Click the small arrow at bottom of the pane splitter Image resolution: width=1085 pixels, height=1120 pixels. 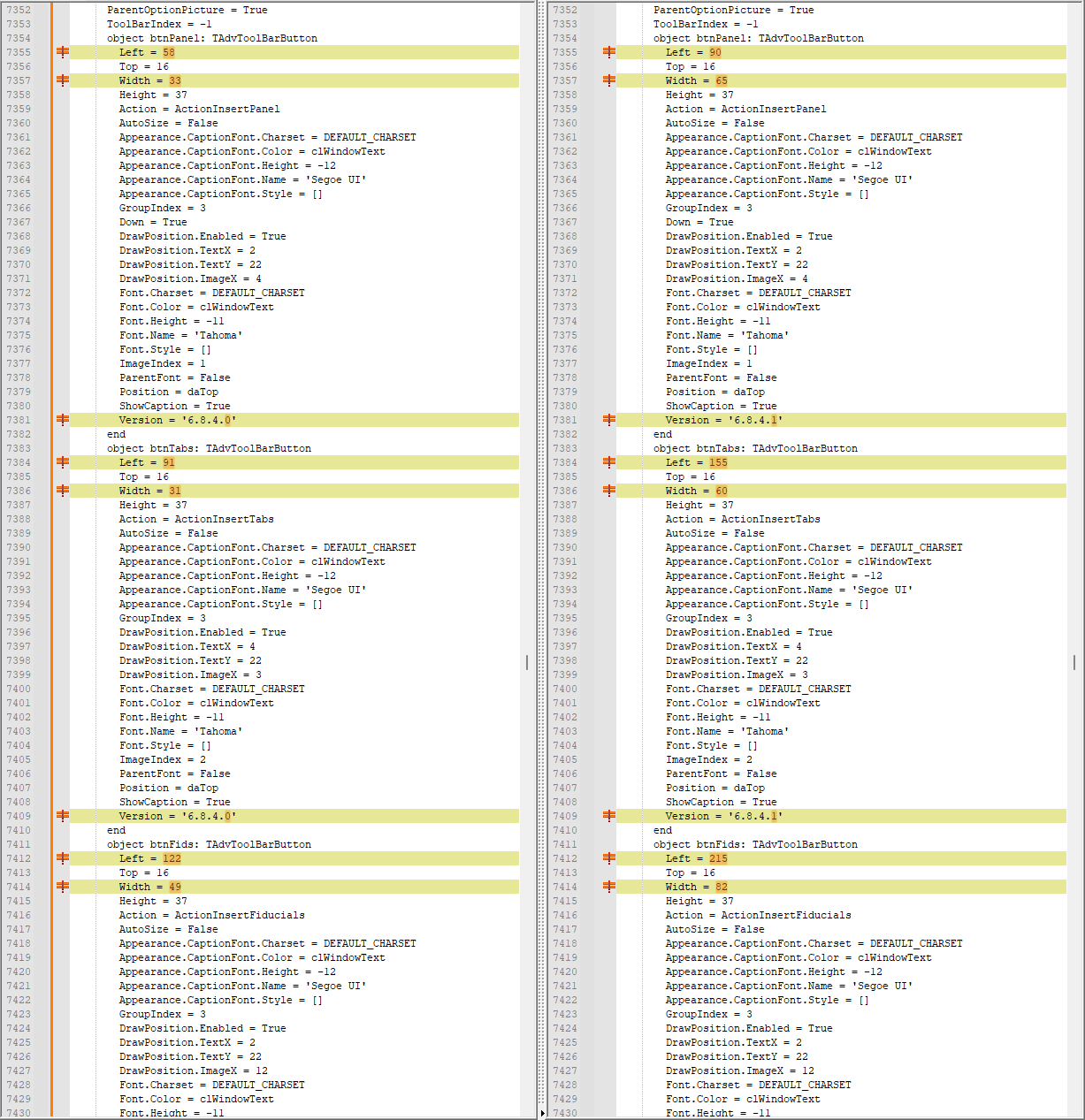point(542,1113)
